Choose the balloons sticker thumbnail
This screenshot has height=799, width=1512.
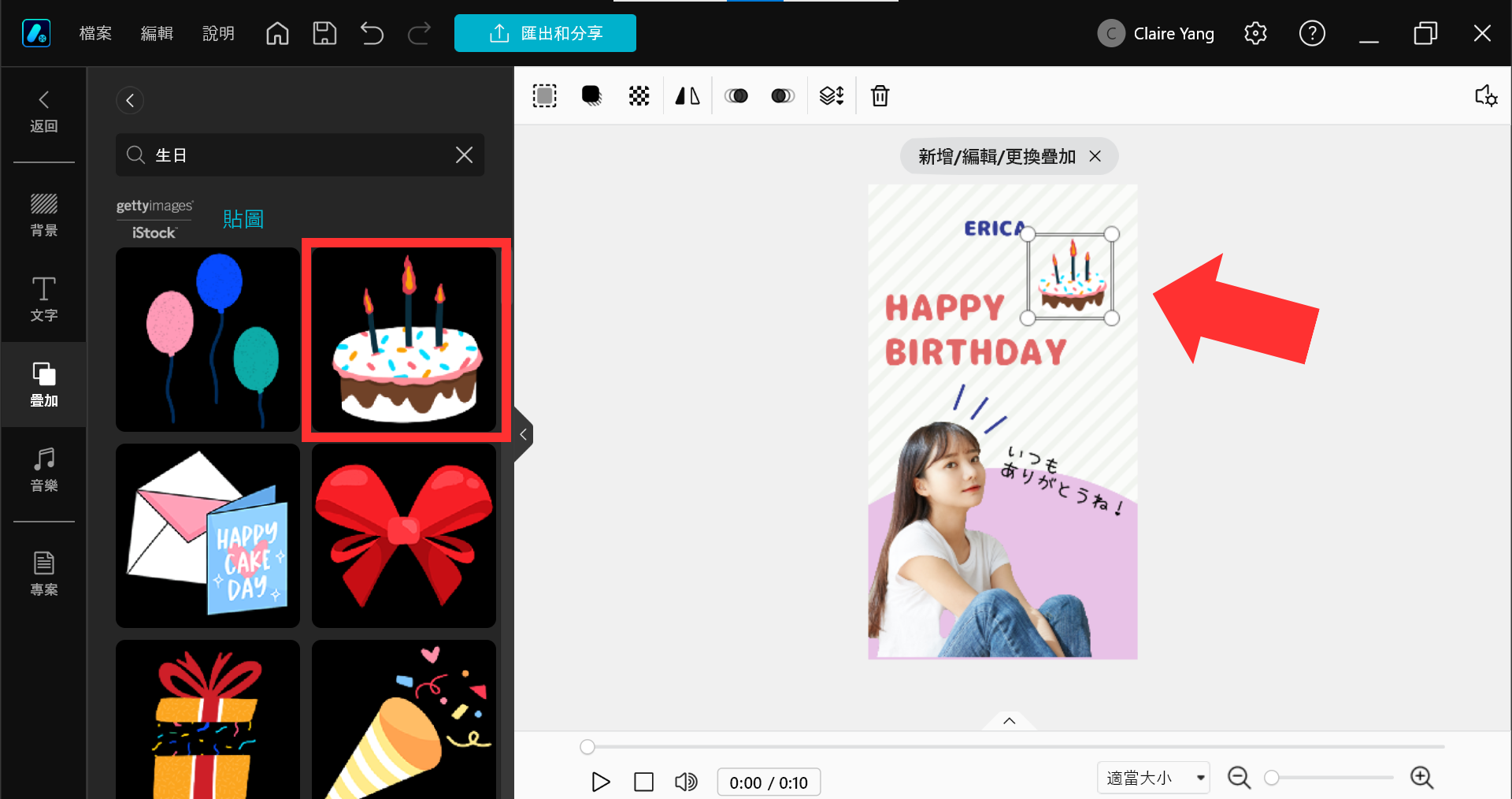[208, 339]
